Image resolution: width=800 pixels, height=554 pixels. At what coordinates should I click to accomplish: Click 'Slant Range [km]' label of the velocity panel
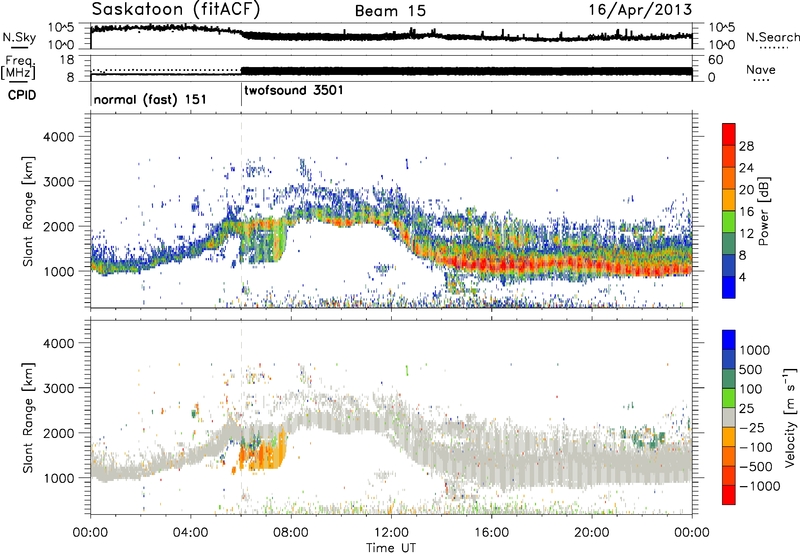28,417
